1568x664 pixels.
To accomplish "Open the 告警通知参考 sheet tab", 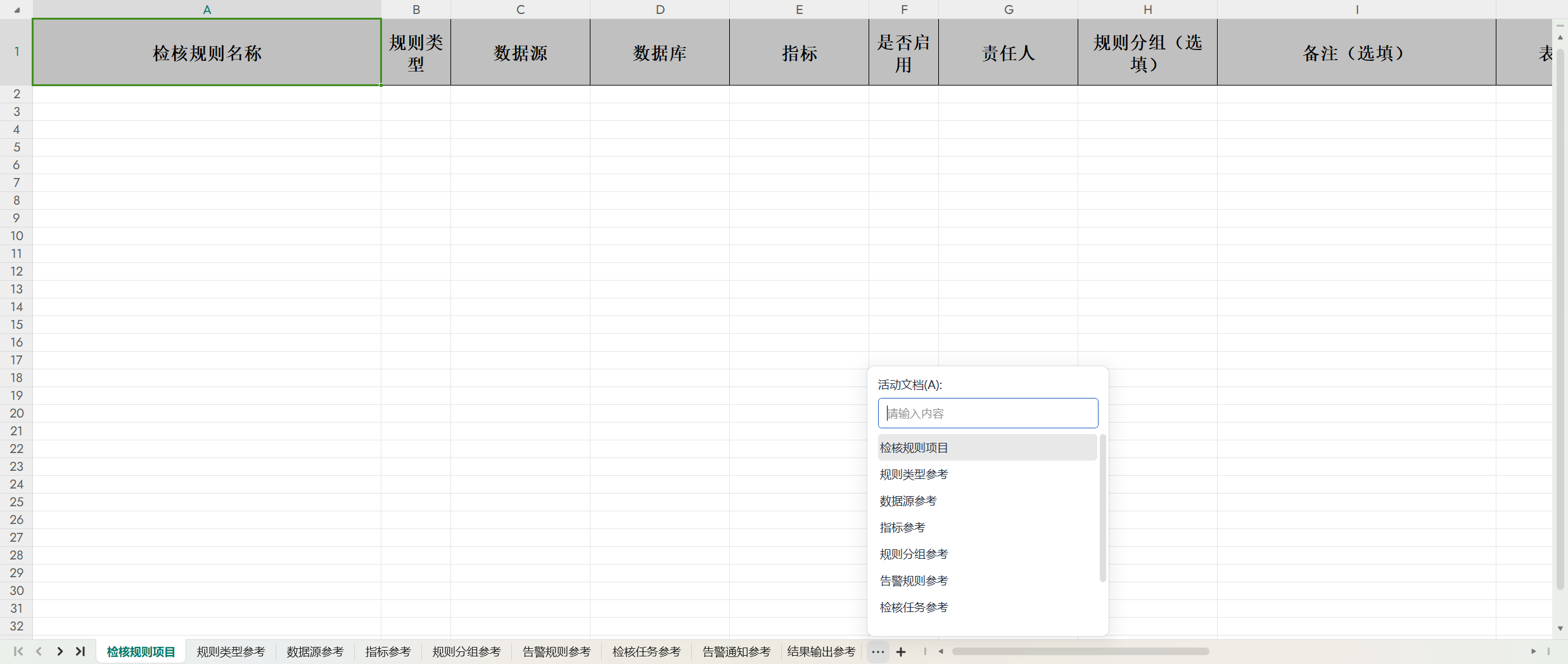I will pyautogui.click(x=736, y=651).
